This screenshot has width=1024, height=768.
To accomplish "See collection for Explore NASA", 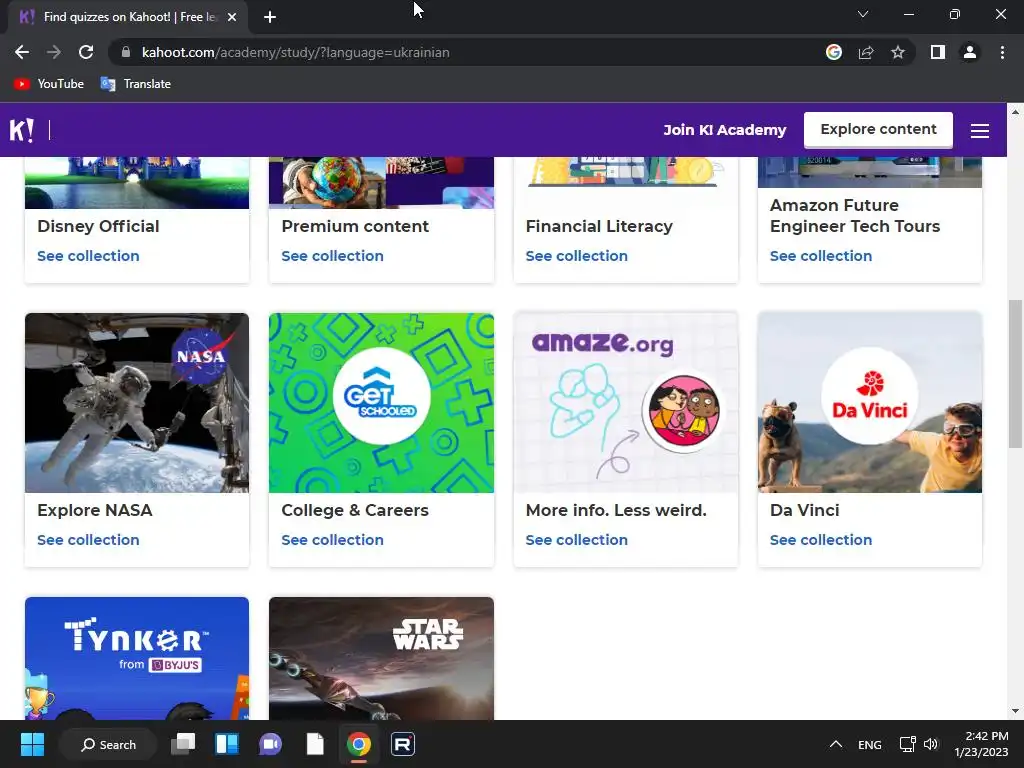I will (88, 540).
